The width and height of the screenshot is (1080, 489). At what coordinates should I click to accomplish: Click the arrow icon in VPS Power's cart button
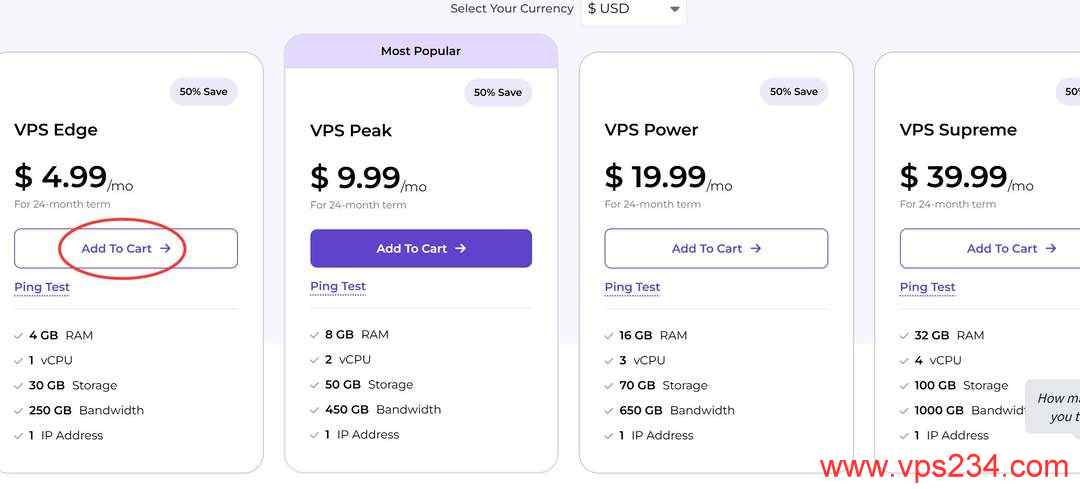point(756,248)
